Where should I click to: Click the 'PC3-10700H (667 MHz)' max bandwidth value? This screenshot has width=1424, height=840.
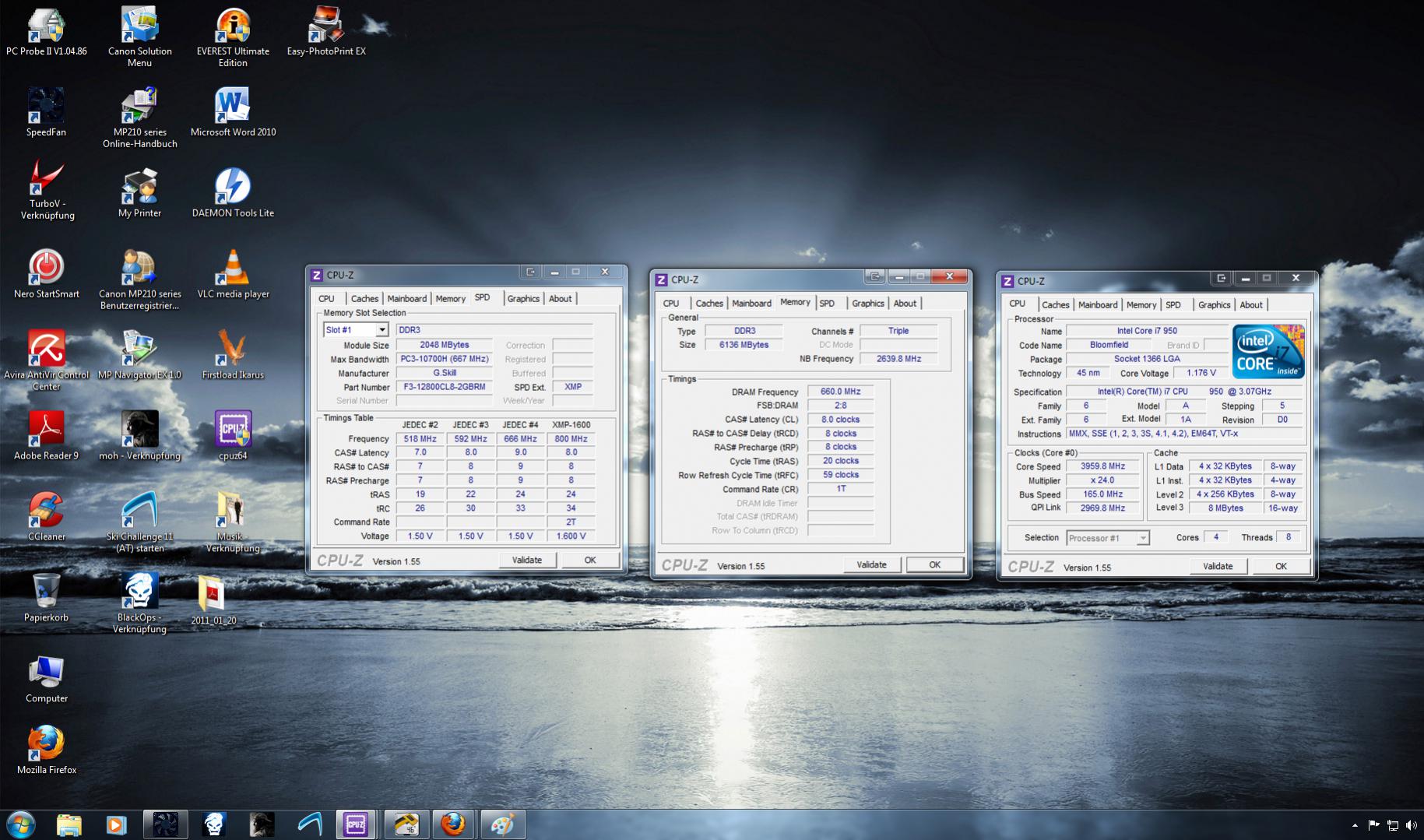coord(444,359)
